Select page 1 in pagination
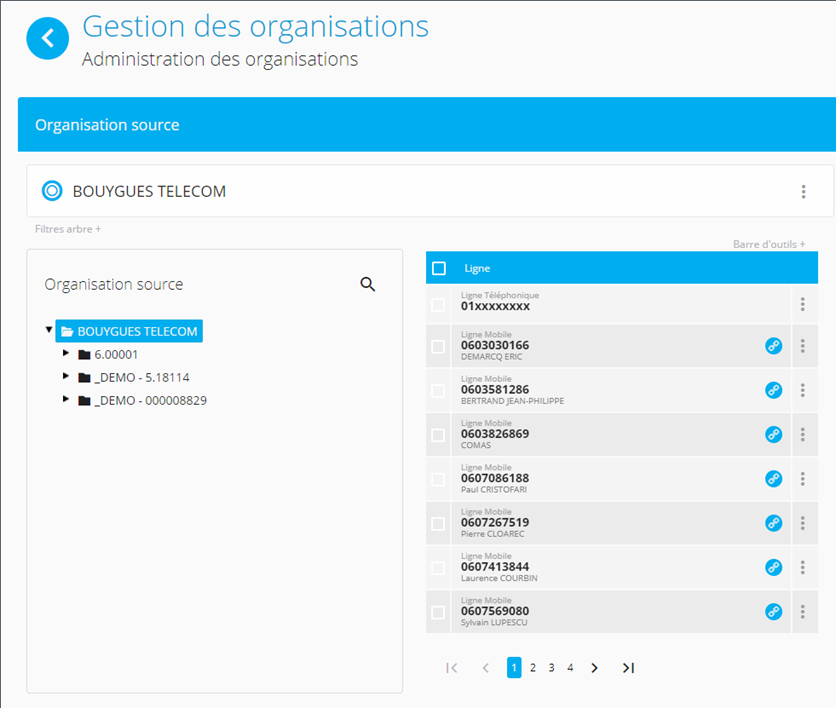 click(514, 667)
